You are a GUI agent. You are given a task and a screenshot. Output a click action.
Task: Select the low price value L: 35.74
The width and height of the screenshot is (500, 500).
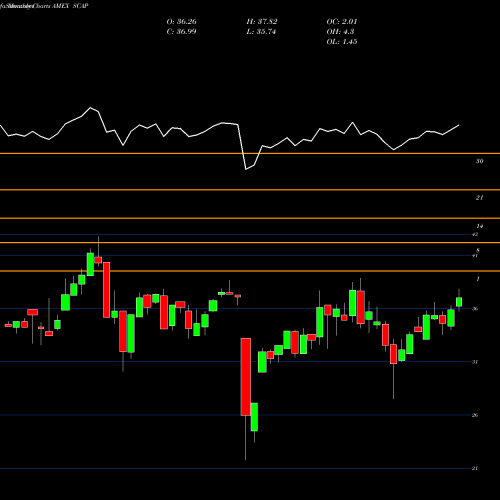pos(261,32)
